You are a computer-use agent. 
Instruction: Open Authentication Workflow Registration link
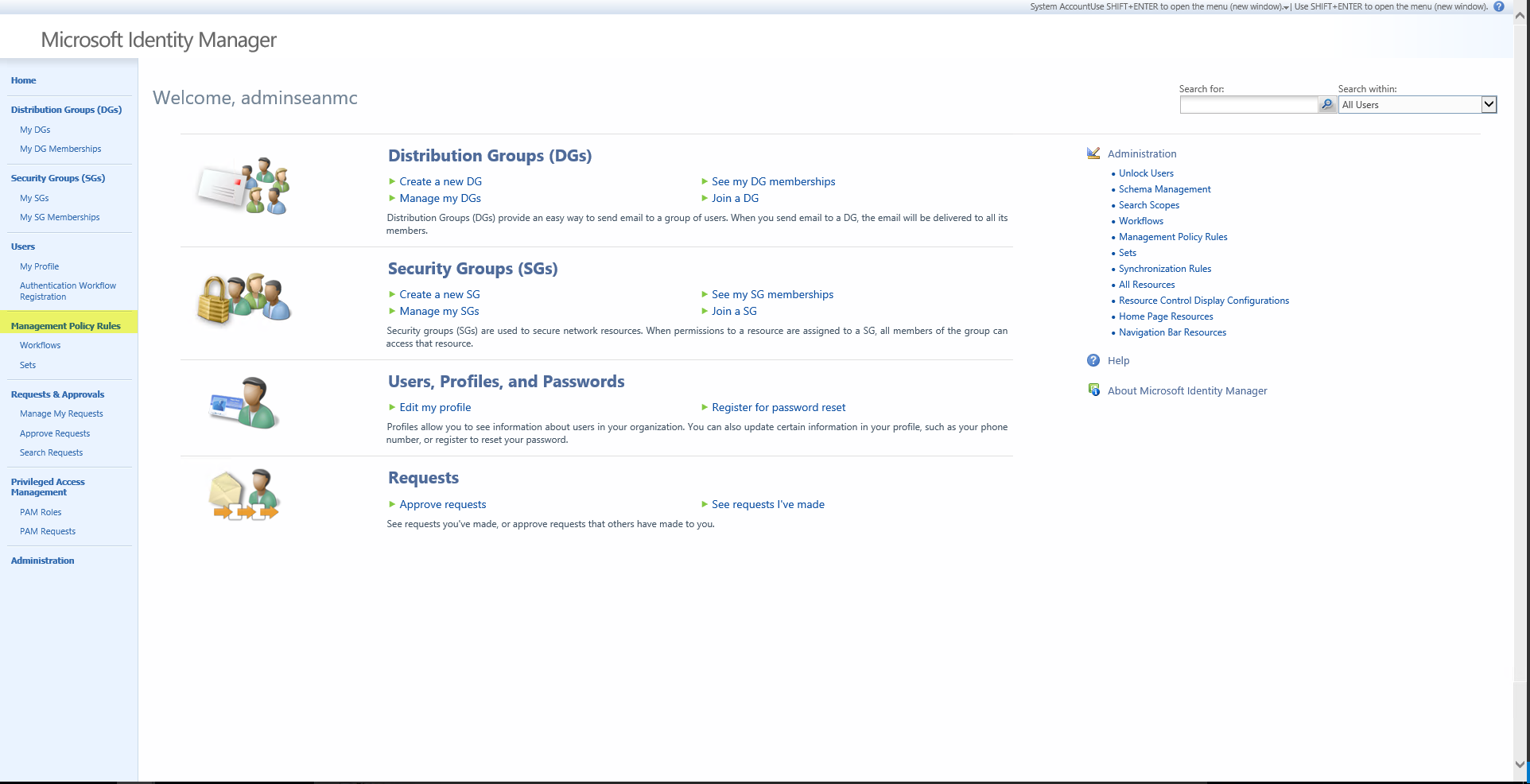pyautogui.click(x=68, y=291)
